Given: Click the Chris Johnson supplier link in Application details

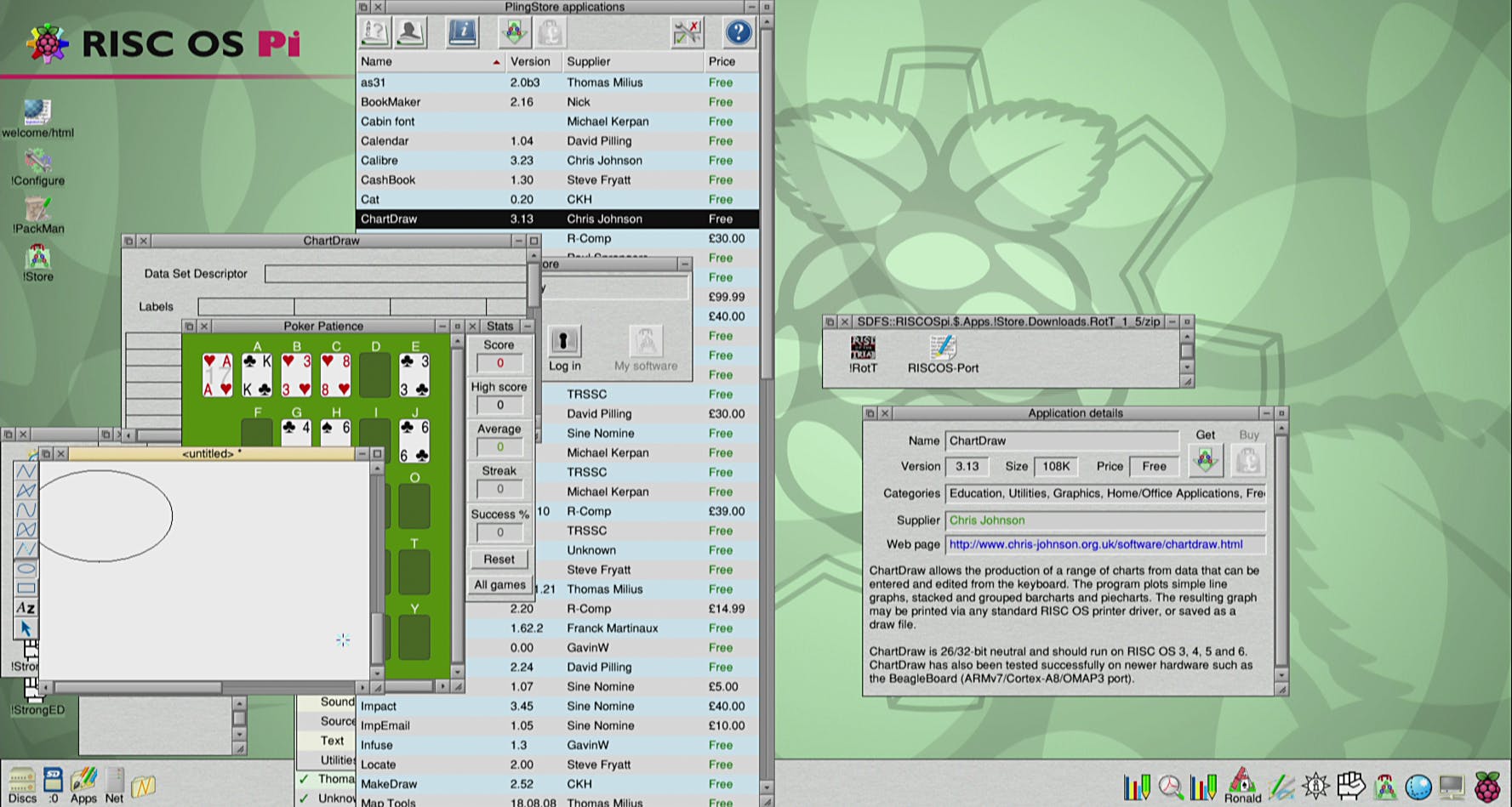Looking at the screenshot, I should pos(987,520).
